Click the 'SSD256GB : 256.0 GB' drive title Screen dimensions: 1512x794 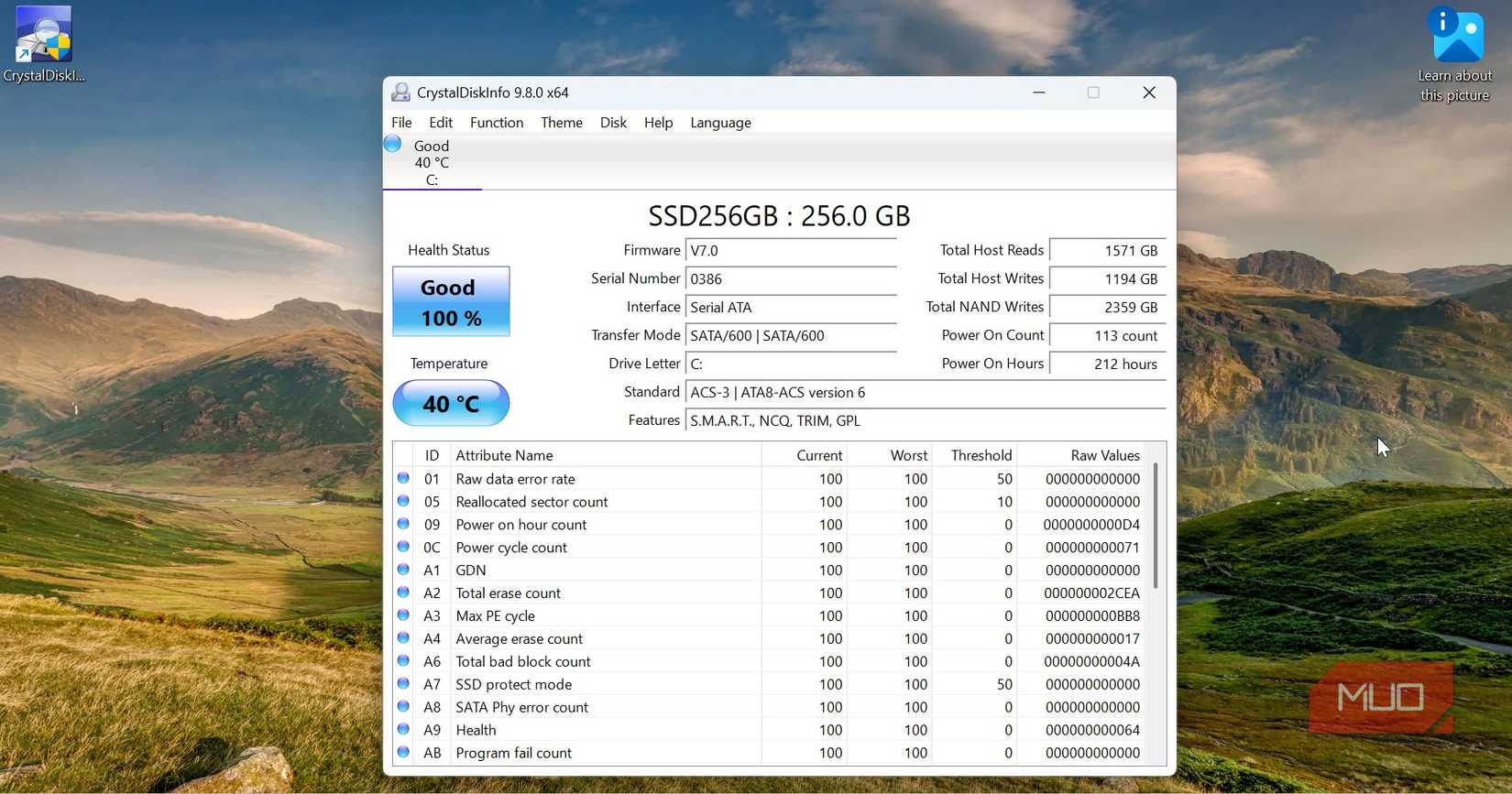coord(779,216)
